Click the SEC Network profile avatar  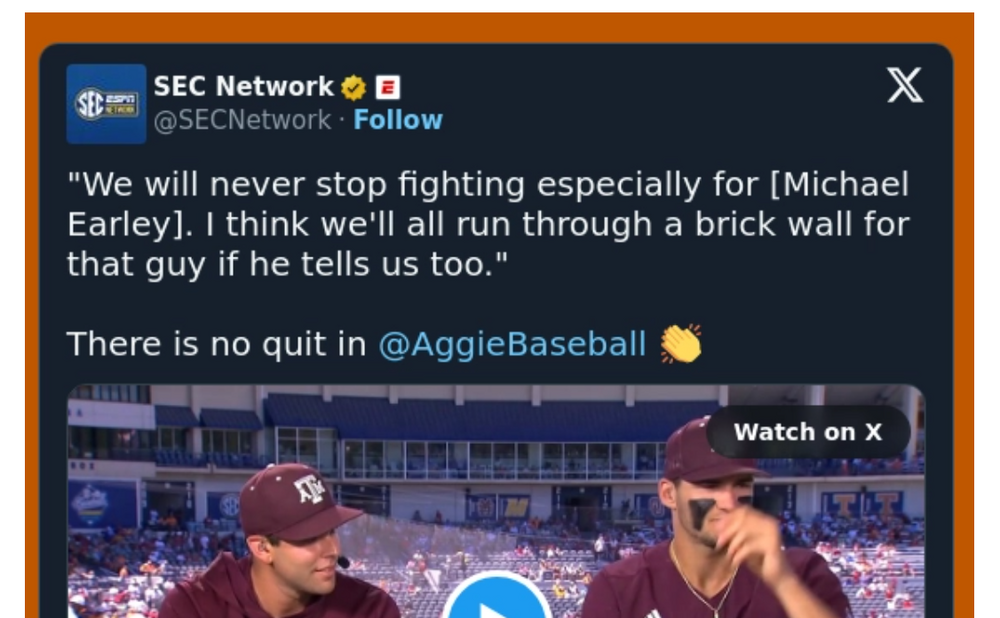click(x=106, y=104)
